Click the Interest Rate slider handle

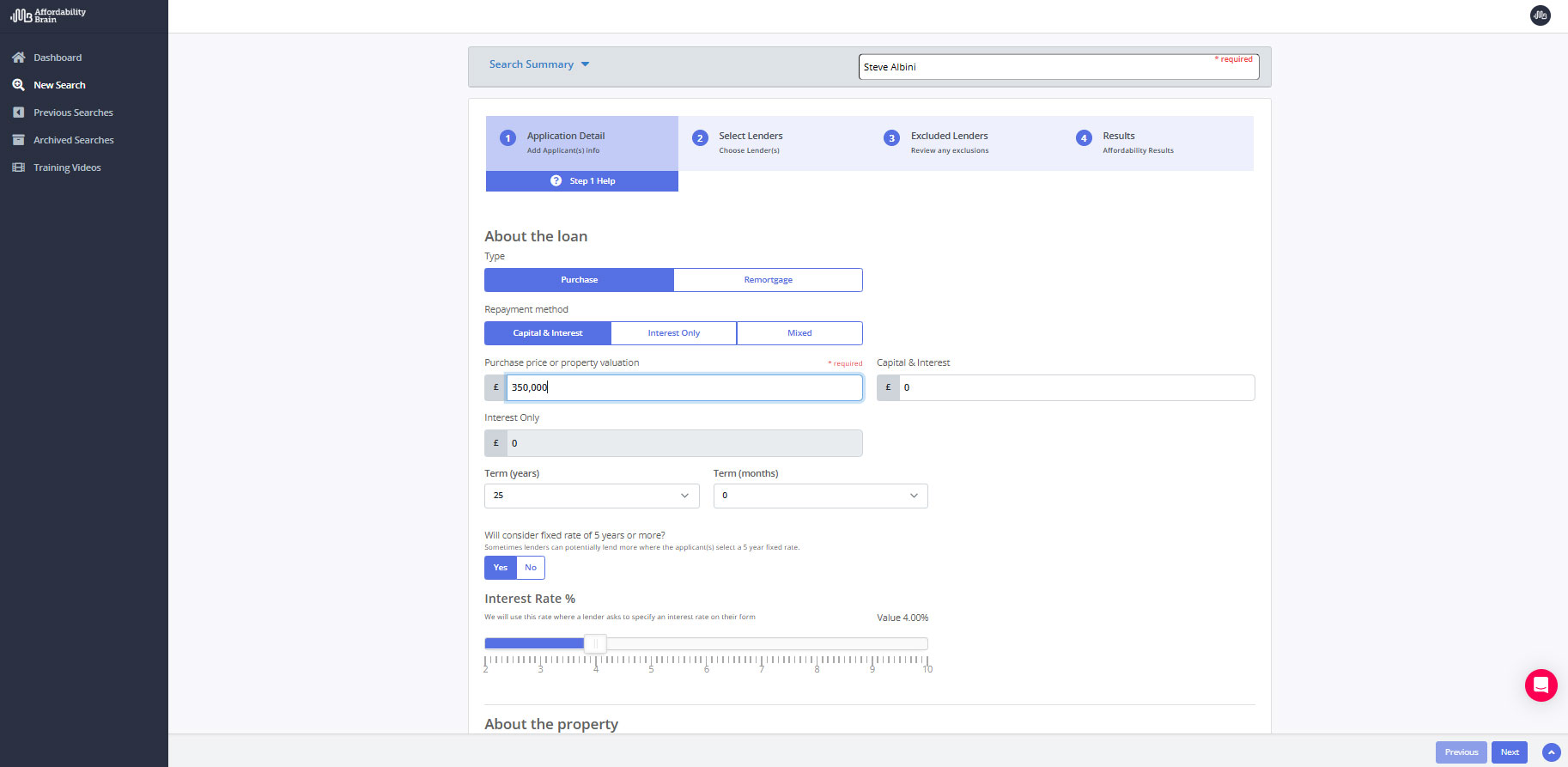tap(595, 643)
